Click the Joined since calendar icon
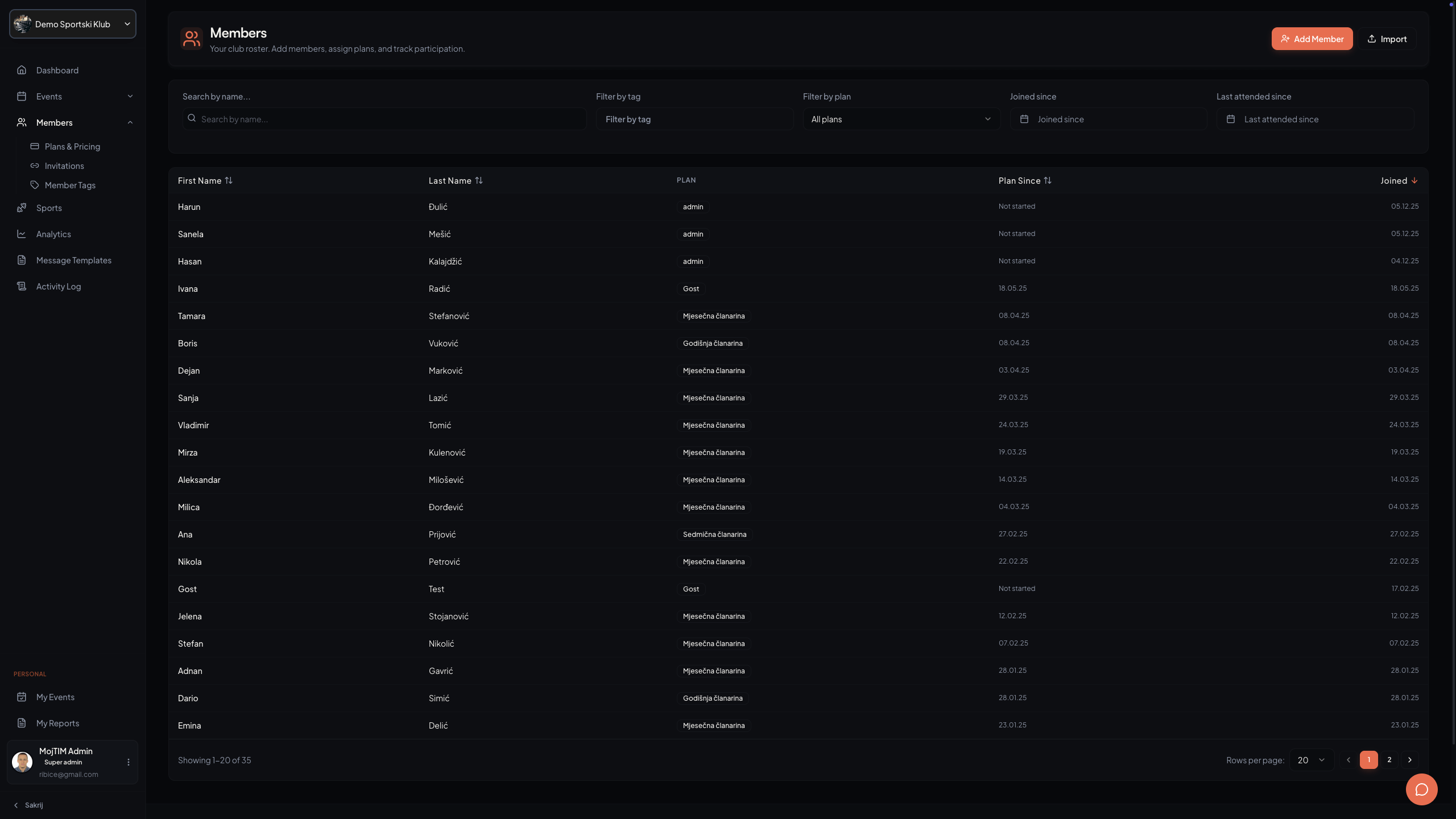This screenshot has height=819, width=1456. point(1024,119)
